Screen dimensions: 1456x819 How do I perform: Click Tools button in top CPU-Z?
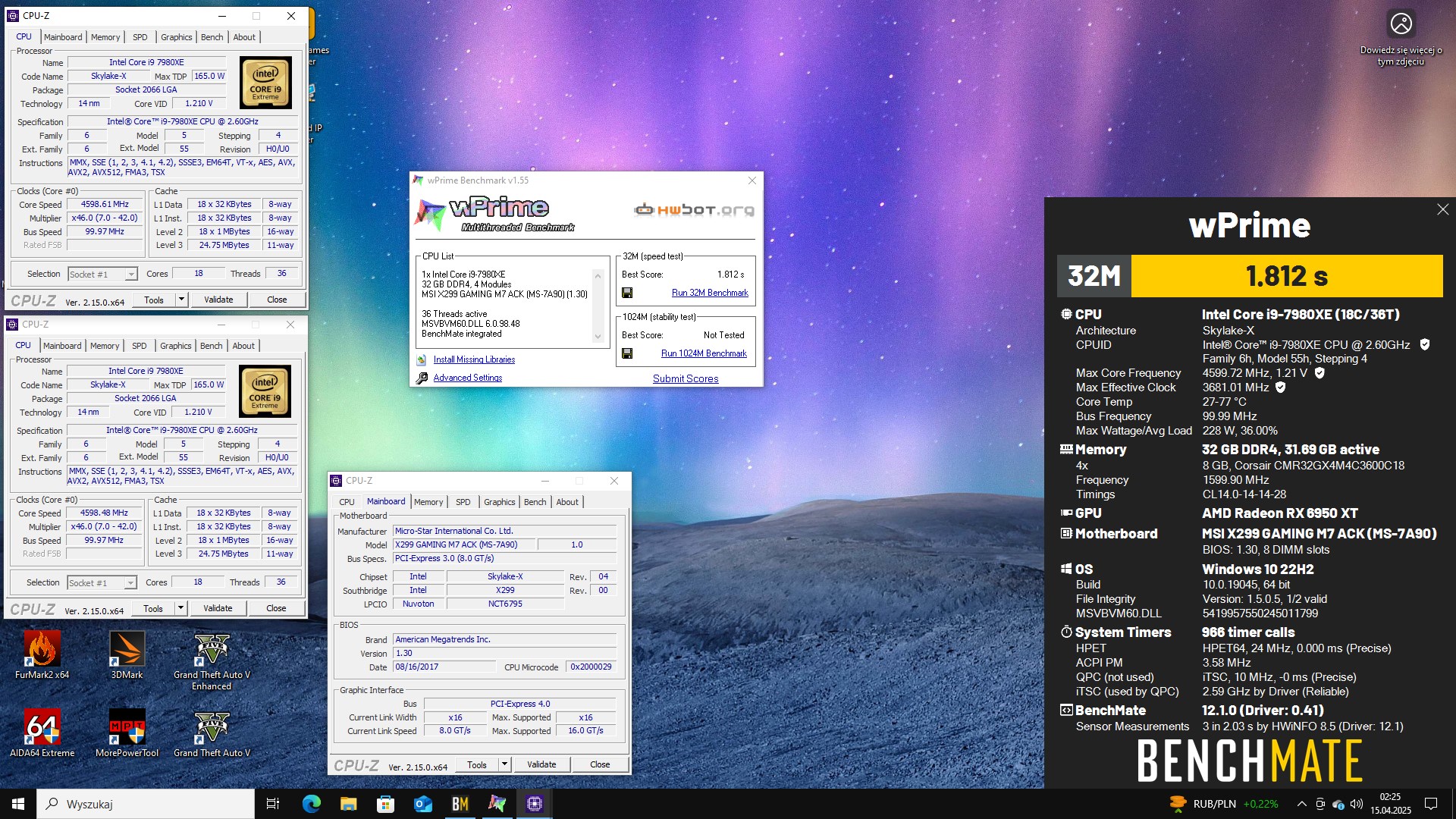coord(154,300)
